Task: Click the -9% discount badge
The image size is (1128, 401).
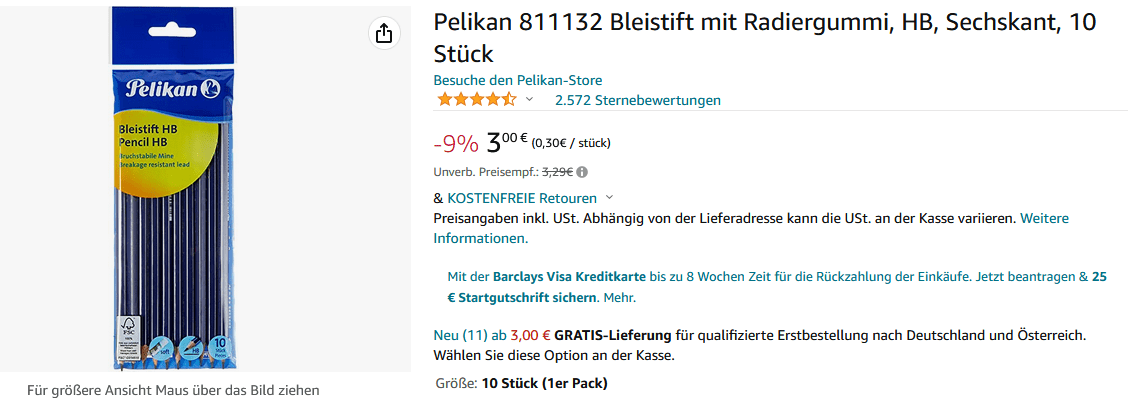Action: pos(456,144)
